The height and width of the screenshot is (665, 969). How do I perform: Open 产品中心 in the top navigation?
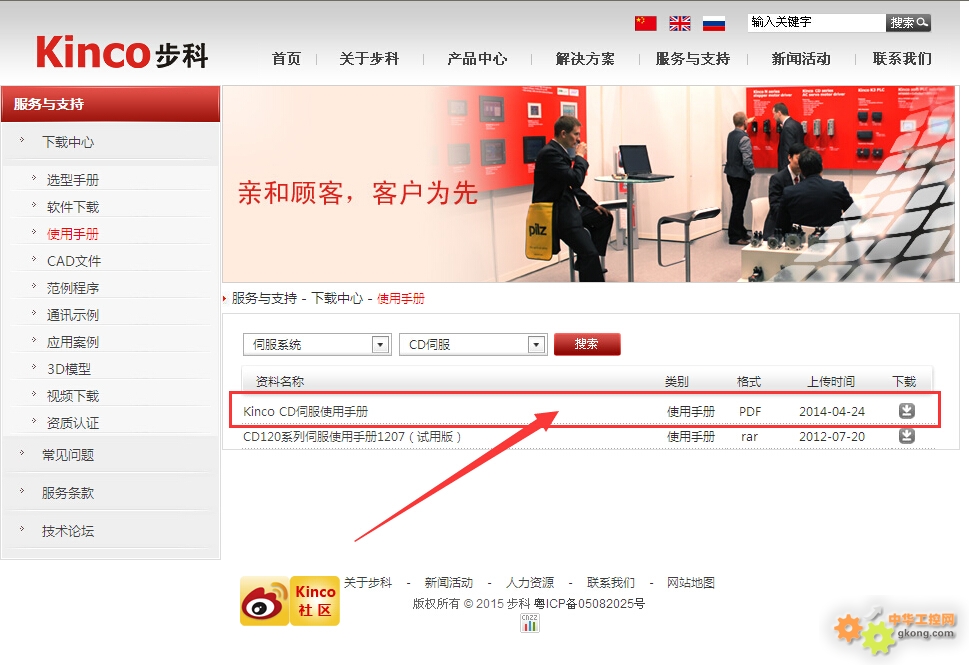click(x=477, y=59)
